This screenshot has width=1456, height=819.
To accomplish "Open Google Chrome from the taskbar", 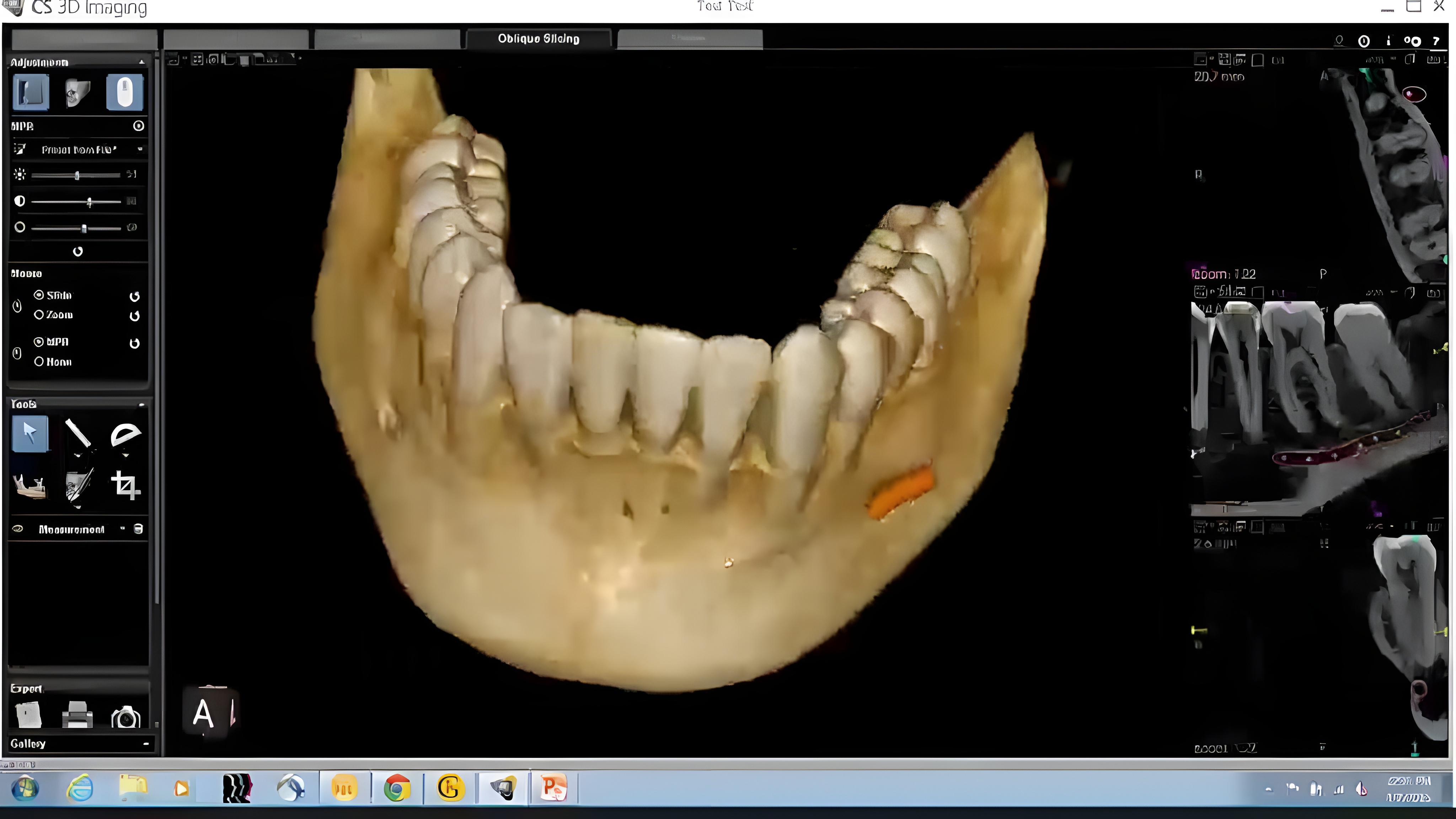I will pyautogui.click(x=396, y=788).
